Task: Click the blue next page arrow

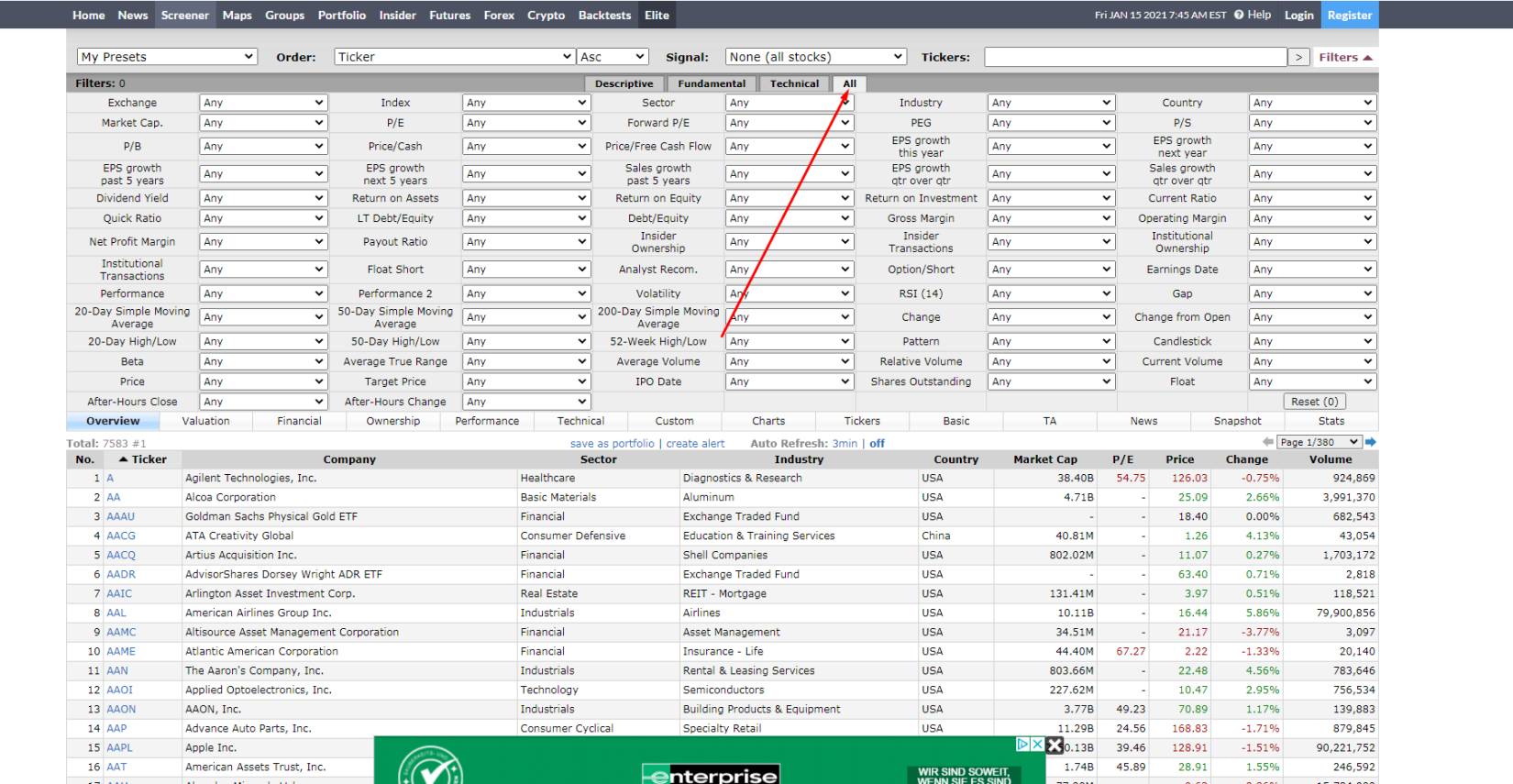Action: [x=1371, y=442]
